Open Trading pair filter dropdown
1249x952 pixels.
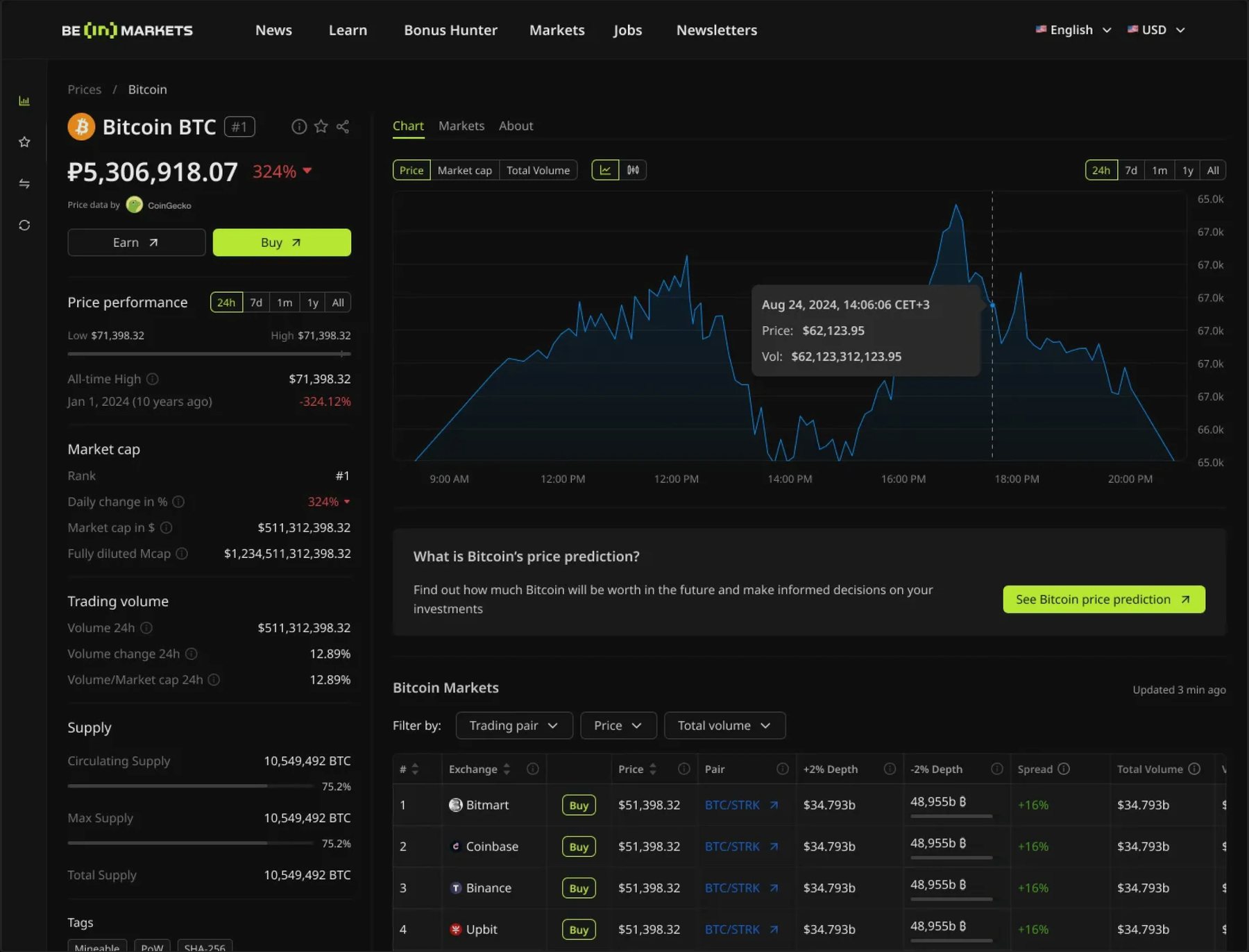coord(514,725)
